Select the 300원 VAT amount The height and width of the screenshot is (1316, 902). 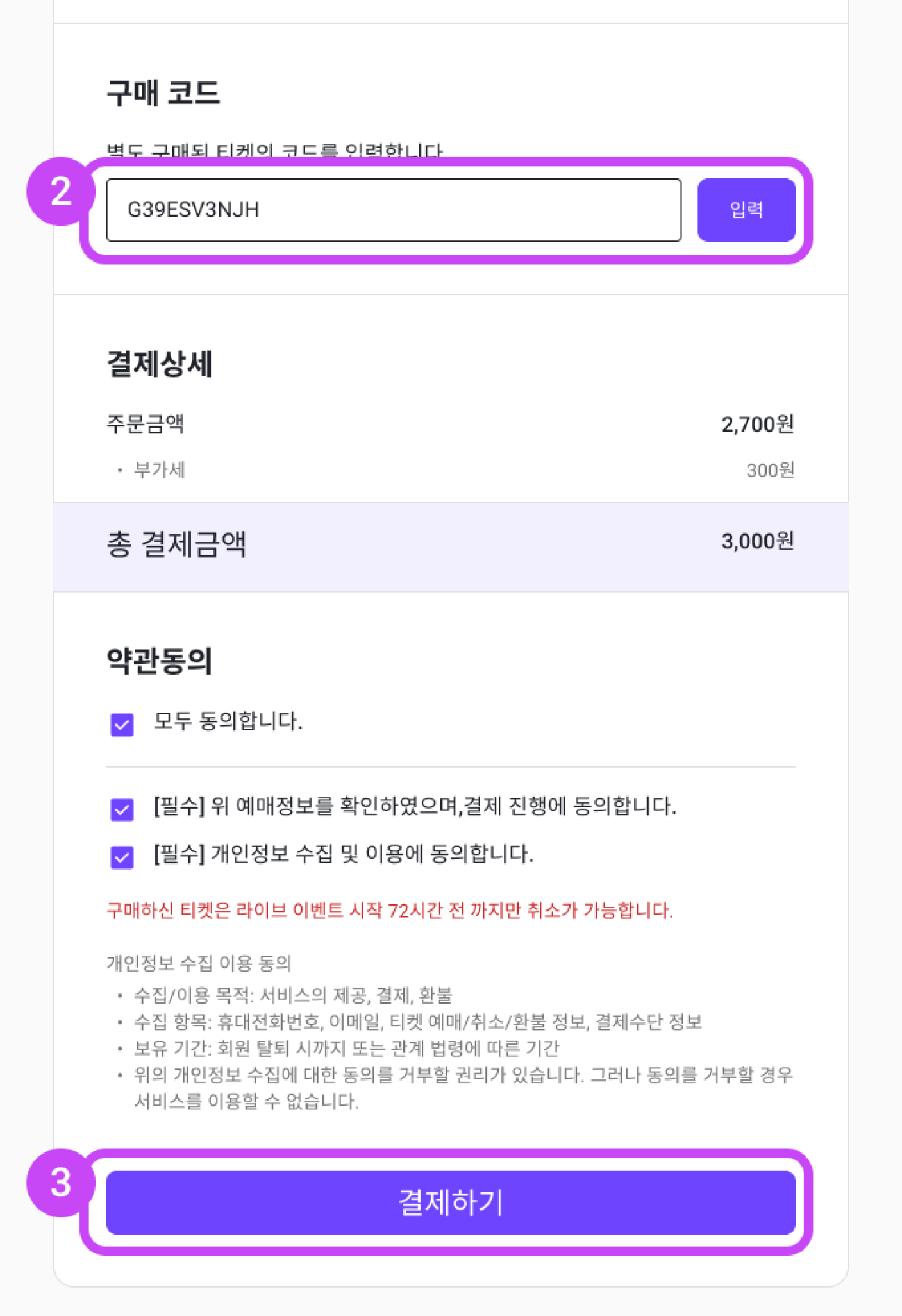click(771, 470)
